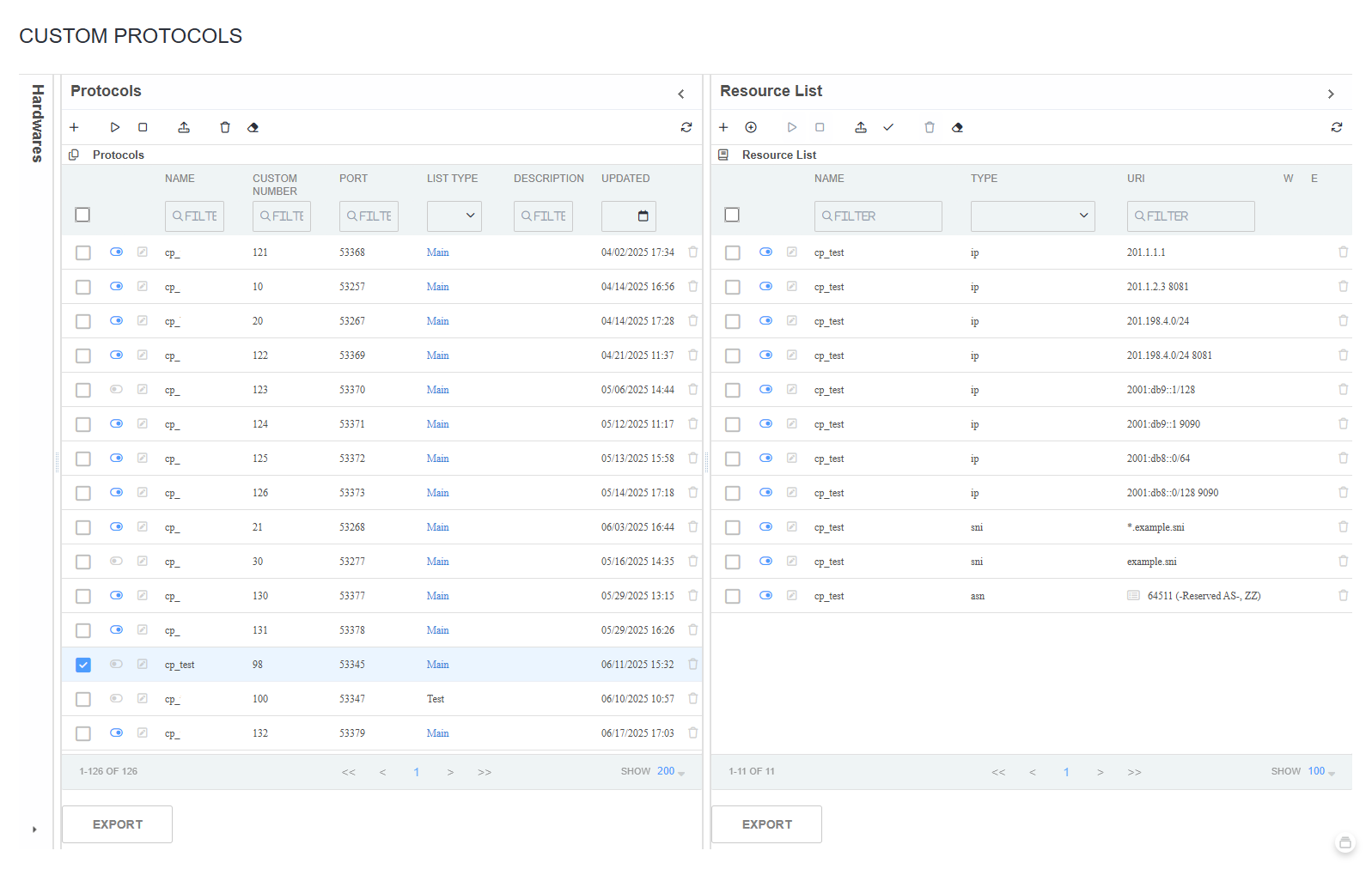The width and height of the screenshot is (1372, 869).
Task: Select all rows in Resource List
Action: point(732,215)
